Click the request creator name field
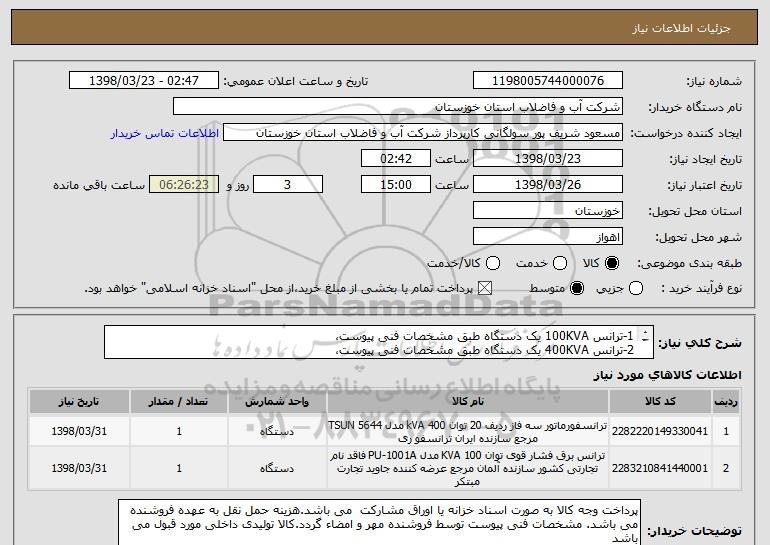Image resolution: width=770 pixels, height=545 pixels. click(423, 133)
